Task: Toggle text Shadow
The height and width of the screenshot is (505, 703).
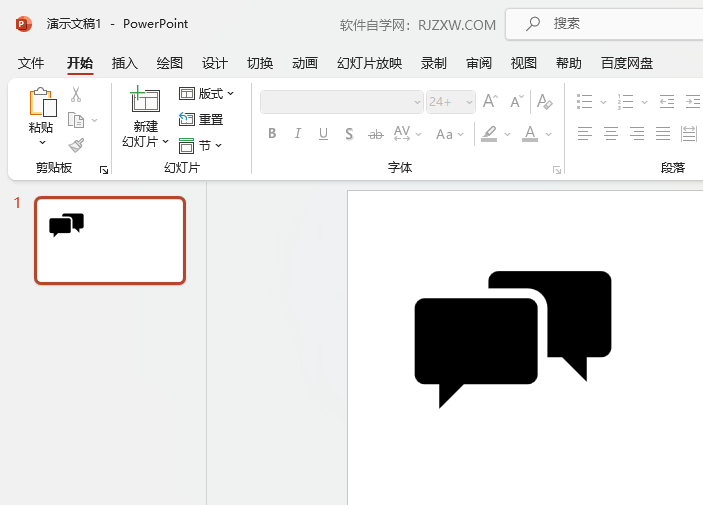Action: pos(349,134)
